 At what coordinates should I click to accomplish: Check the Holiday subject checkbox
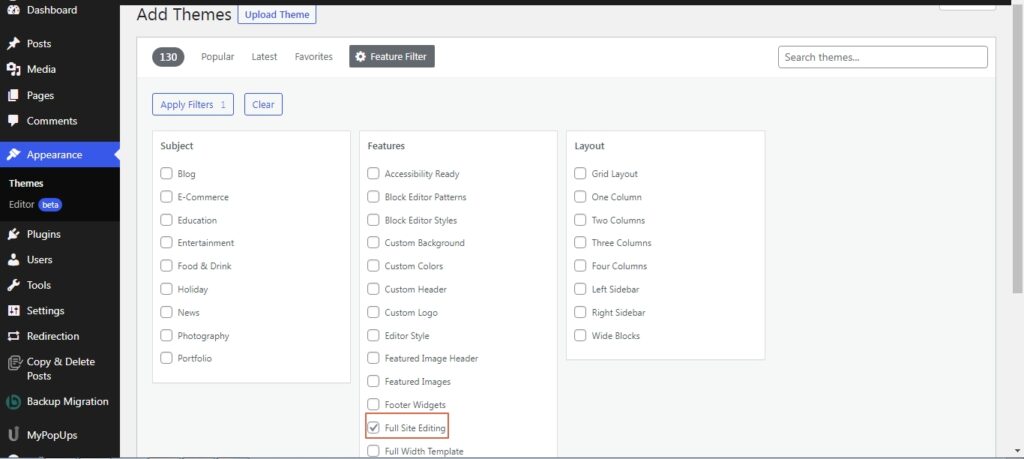167,289
